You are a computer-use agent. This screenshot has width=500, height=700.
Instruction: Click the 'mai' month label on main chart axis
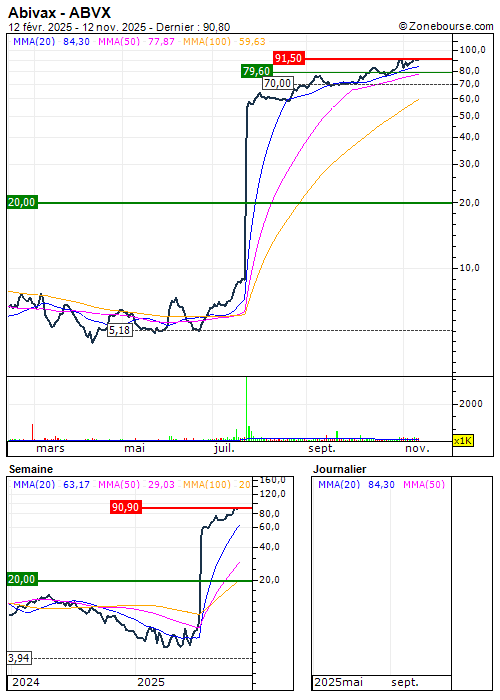134,448
